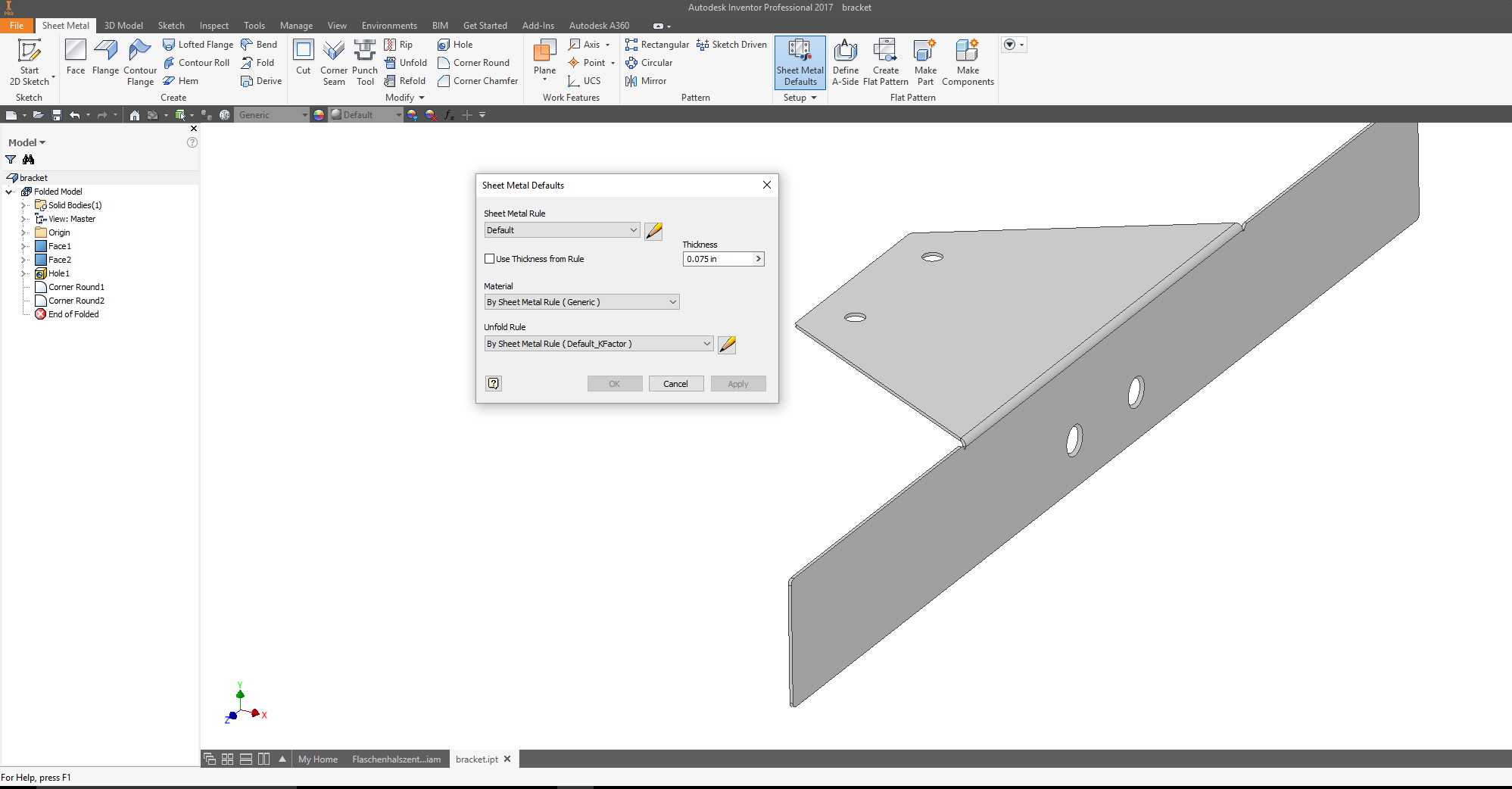Click the Home view icon

point(134,115)
